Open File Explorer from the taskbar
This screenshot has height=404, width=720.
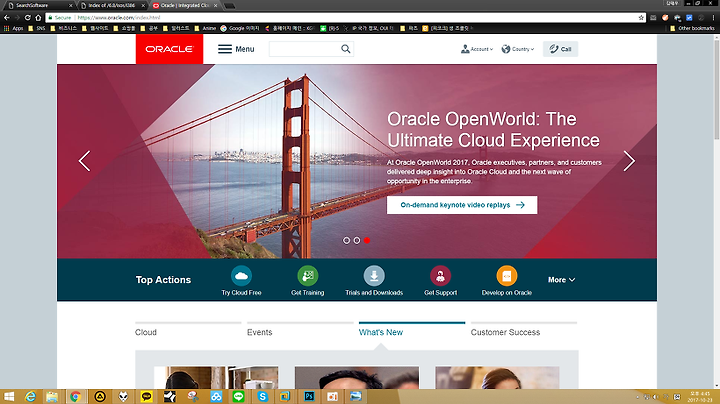(52, 396)
